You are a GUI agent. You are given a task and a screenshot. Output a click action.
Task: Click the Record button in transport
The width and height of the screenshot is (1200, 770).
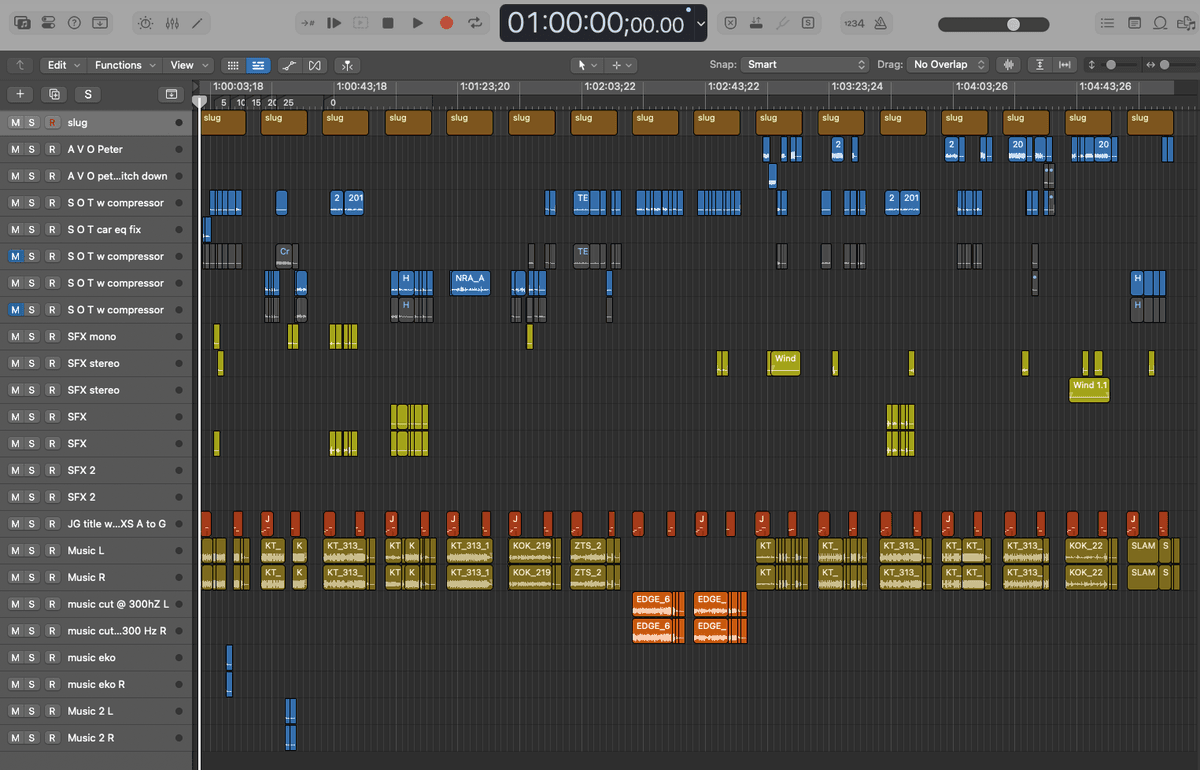click(446, 22)
